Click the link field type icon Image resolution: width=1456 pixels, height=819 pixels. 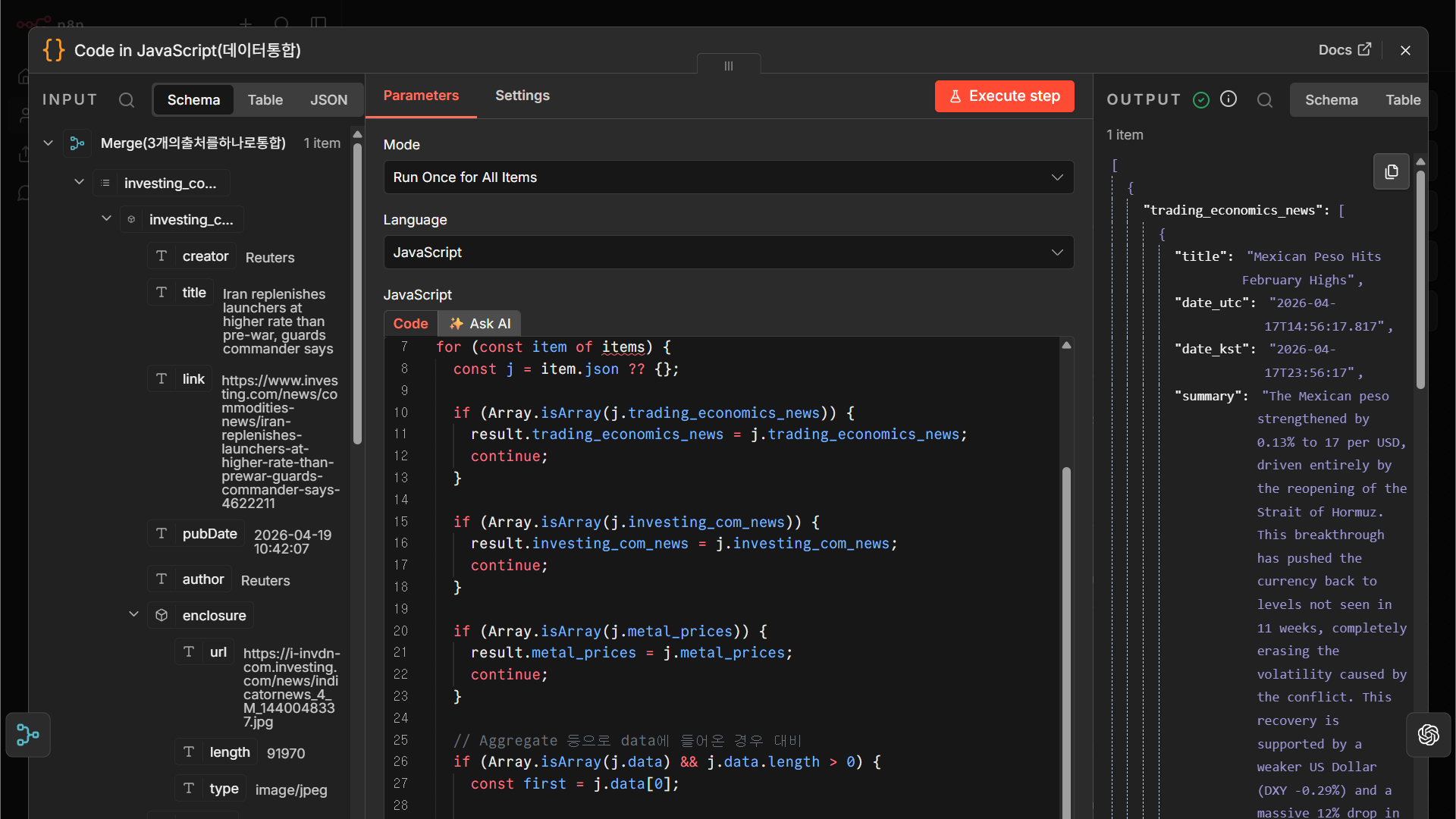162,379
